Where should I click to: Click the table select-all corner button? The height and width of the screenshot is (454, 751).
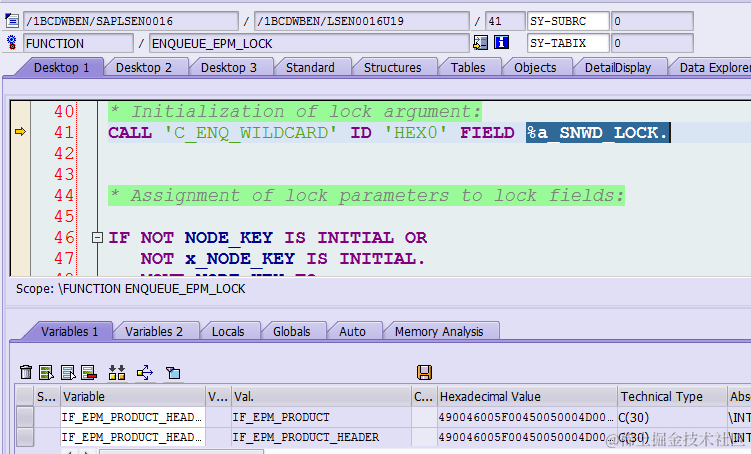[24, 397]
